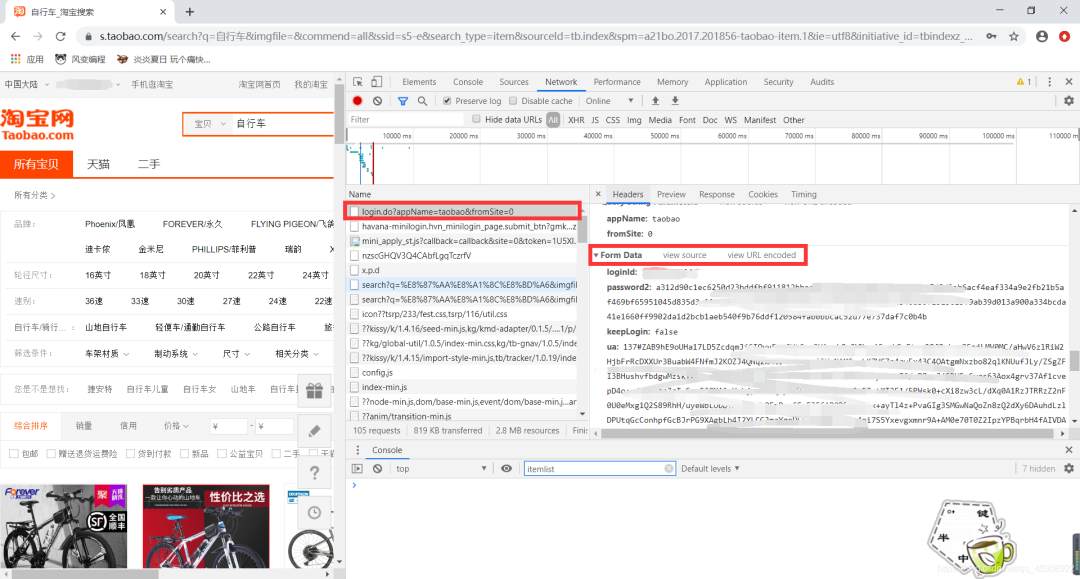
Task: Enable the Disable cache checkbox
Action: click(513, 101)
